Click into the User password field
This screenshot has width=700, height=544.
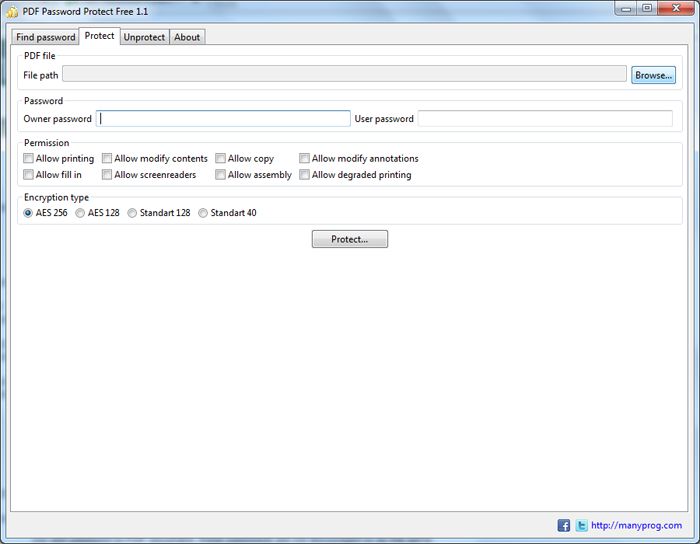(x=545, y=119)
